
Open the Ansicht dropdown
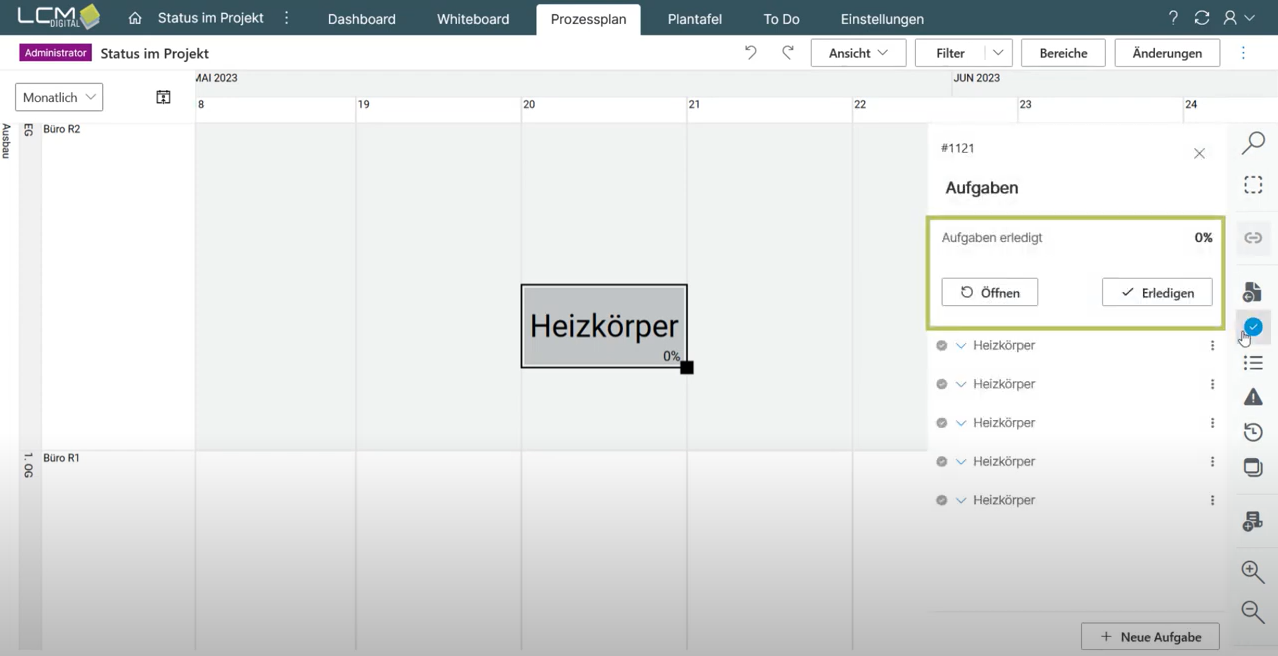tap(857, 53)
